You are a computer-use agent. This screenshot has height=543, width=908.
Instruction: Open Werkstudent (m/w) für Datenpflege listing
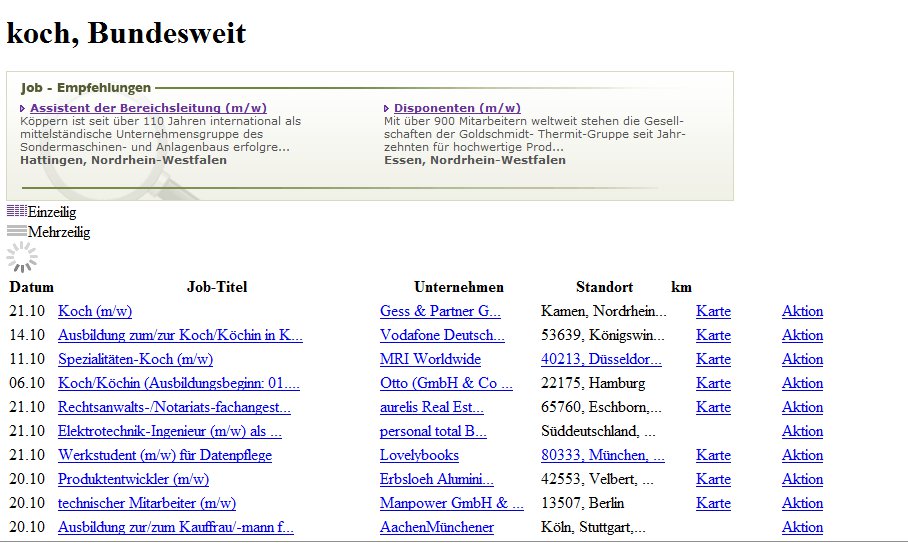pos(165,455)
